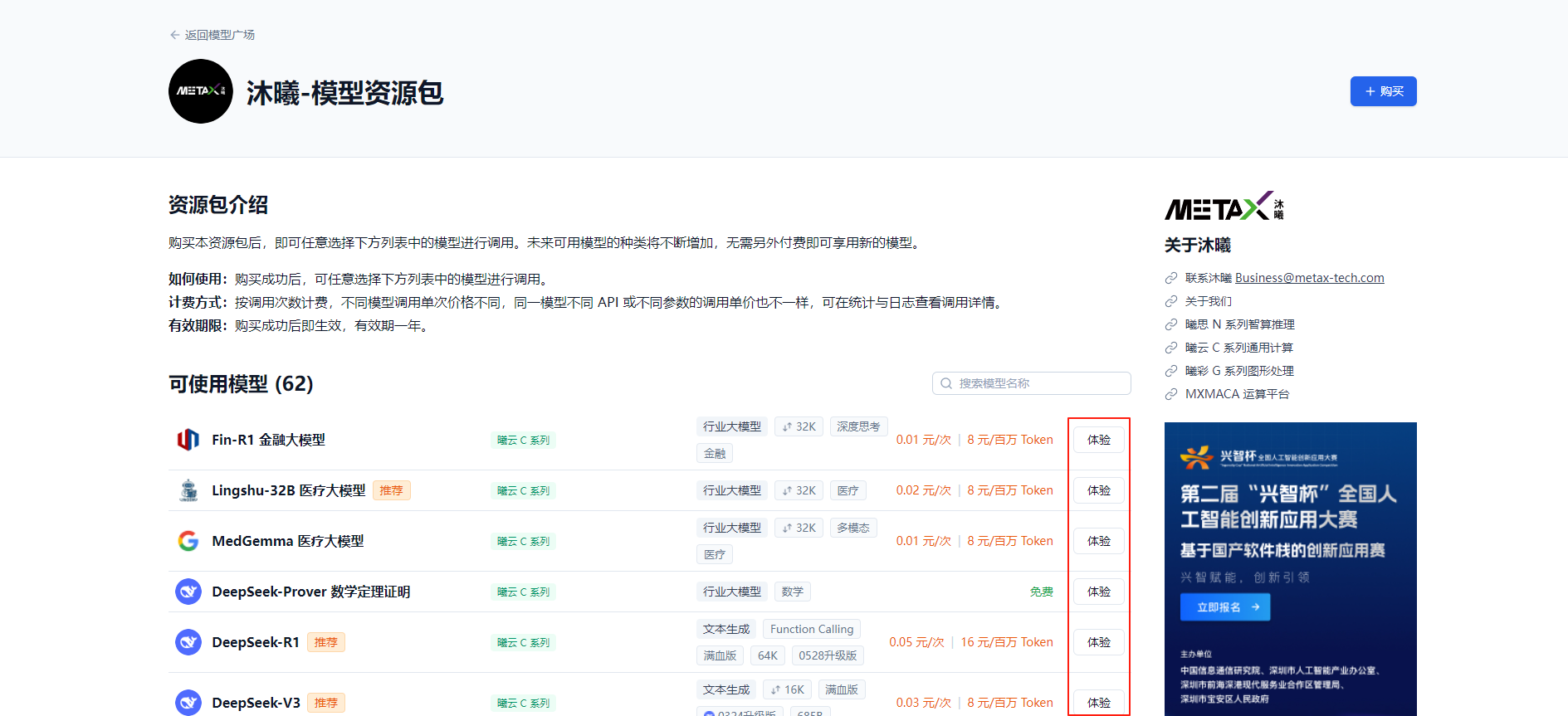Click link icon beside MXMACA 运算平台
Image resolution: width=1568 pixels, height=716 pixels.
click(x=1171, y=394)
